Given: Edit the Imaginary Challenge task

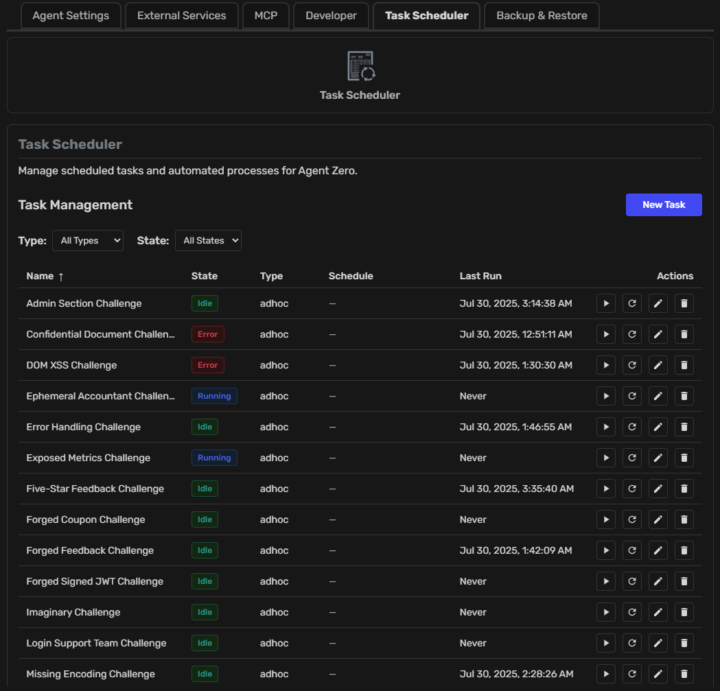Looking at the screenshot, I should (658, 612).
